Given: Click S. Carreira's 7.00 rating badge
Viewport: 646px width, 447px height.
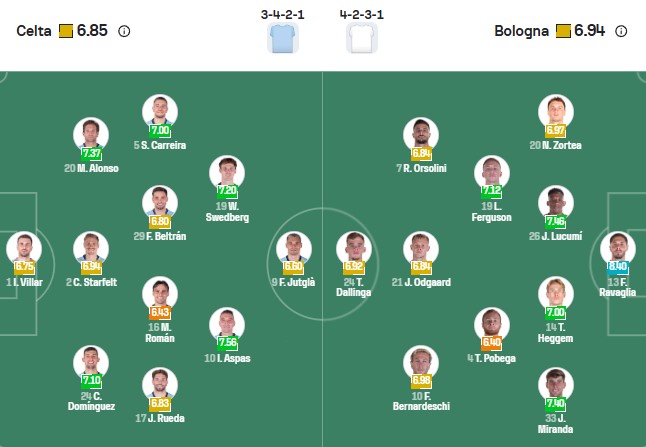Looking at the screenshot, I should (160, 130).
